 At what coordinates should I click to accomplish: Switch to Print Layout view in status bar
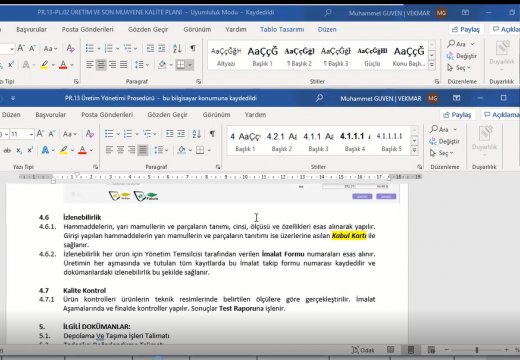point(411,350)
